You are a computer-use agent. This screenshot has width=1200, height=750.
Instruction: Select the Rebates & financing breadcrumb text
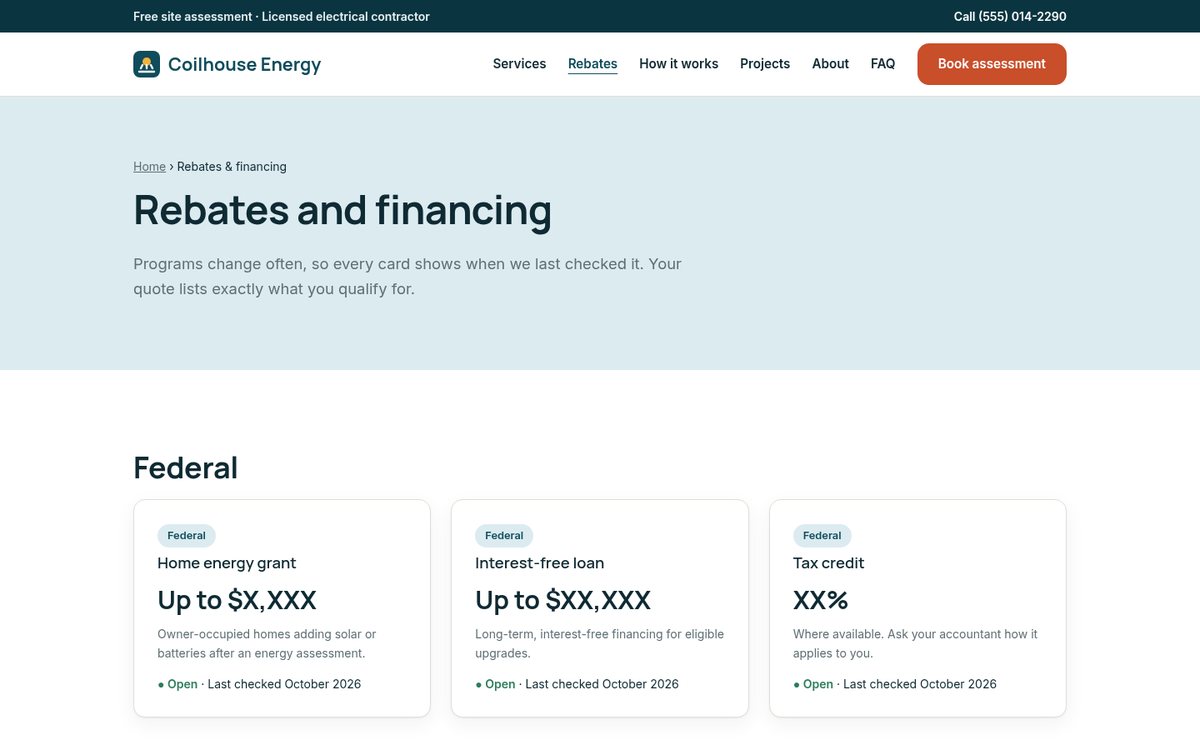232,167
